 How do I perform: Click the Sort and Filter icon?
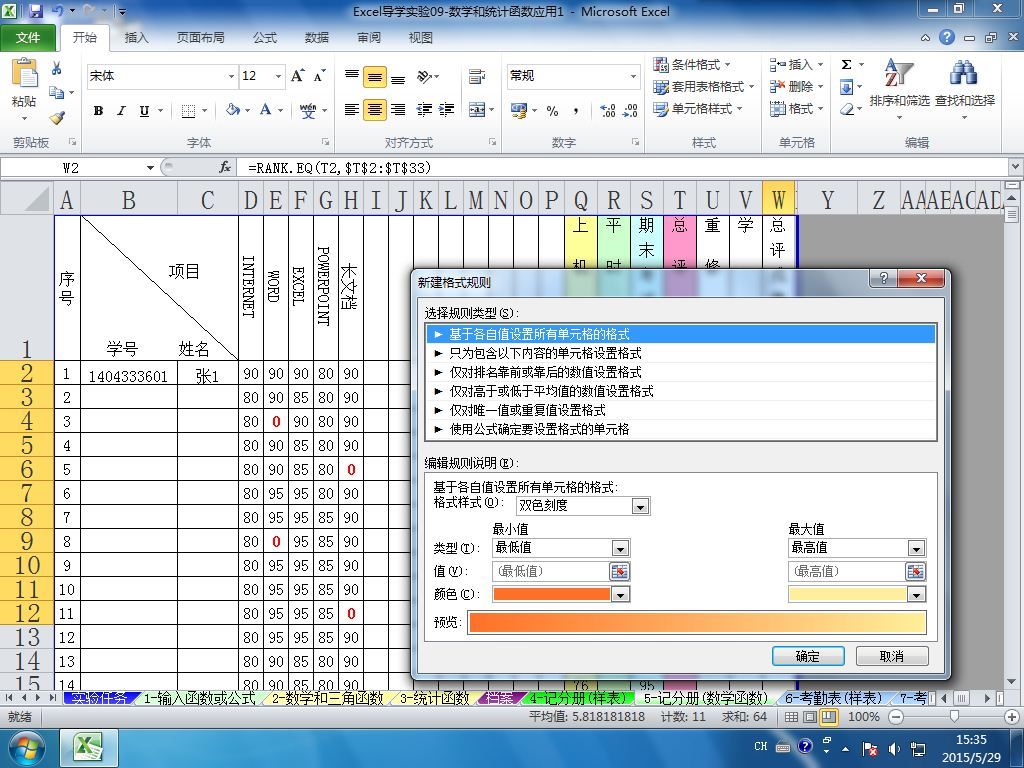[x=899, y=73]
